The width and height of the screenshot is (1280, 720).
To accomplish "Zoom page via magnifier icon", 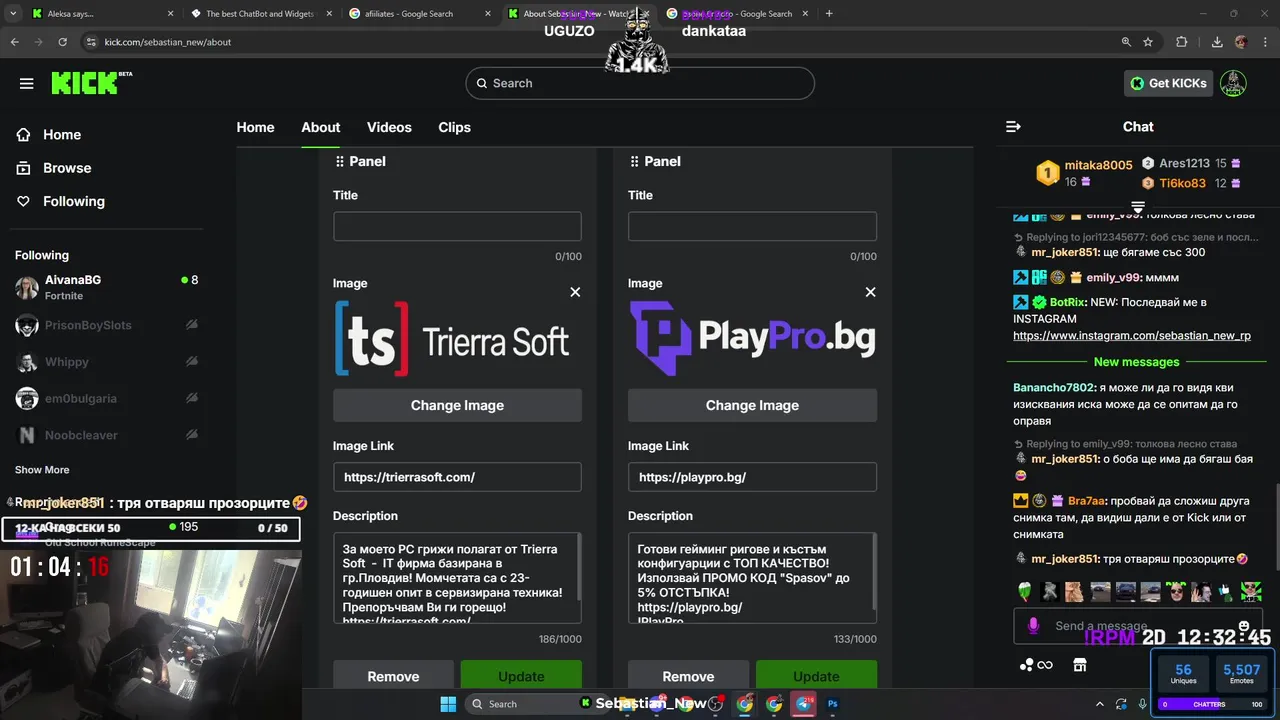I will click(1126, 42).
